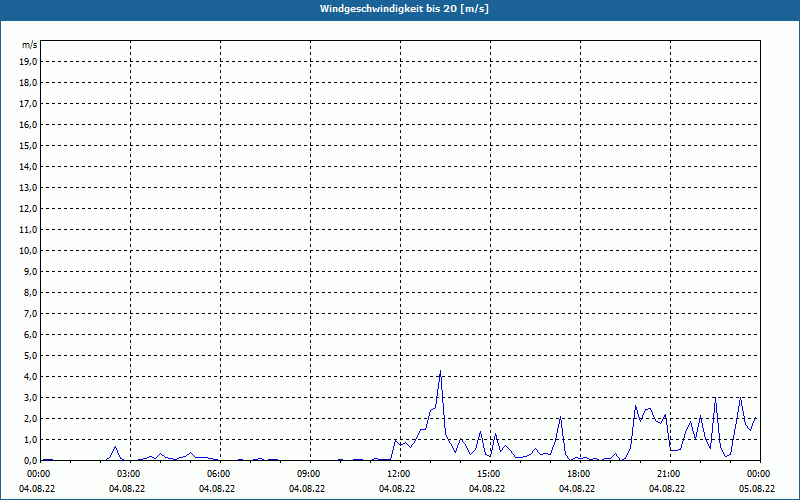The image size is (800, 500).
Task: Click the 7,0 y-axis label
Action: tap(30, 314)
